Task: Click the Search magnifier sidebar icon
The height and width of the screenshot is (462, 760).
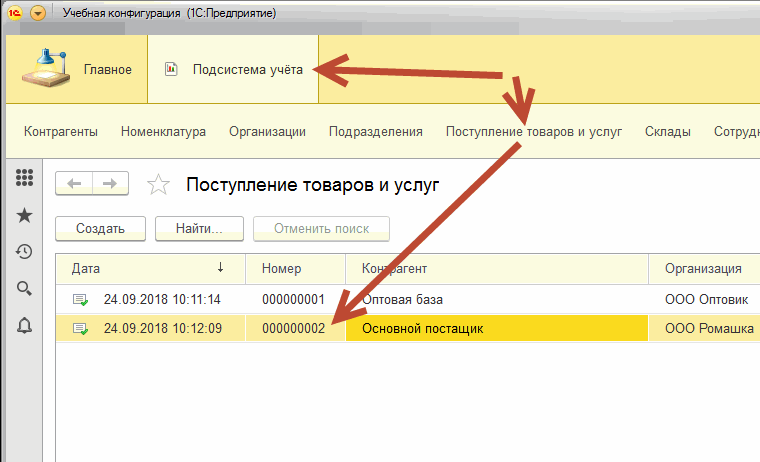Action: pos(25,289)
